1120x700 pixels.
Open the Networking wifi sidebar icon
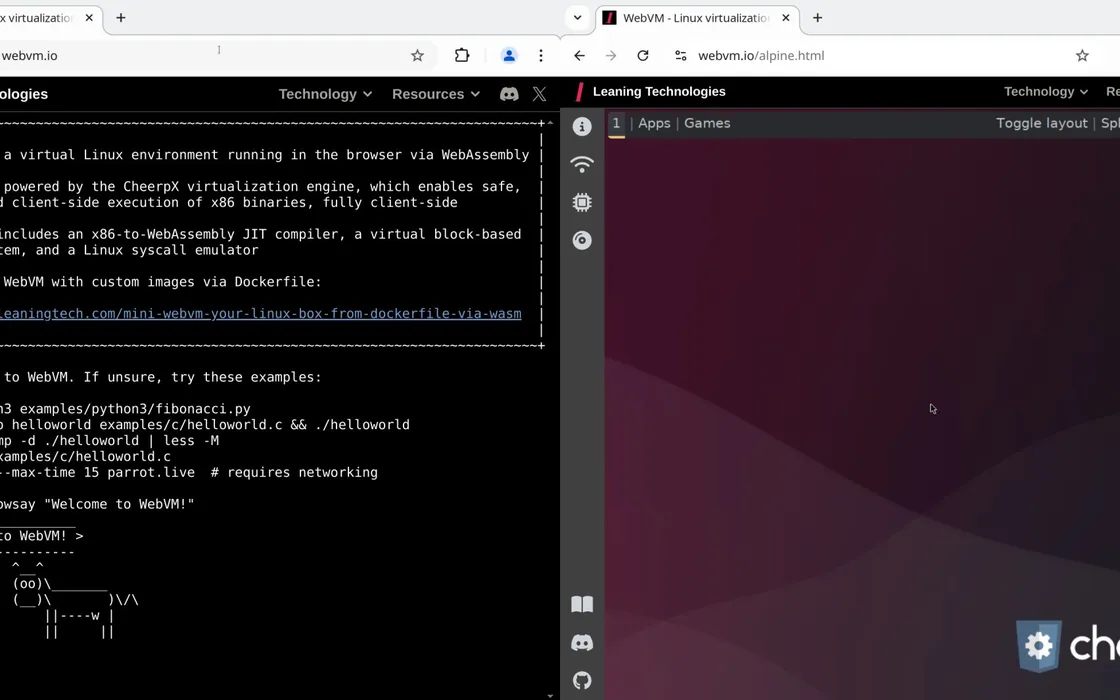[582, 164]
